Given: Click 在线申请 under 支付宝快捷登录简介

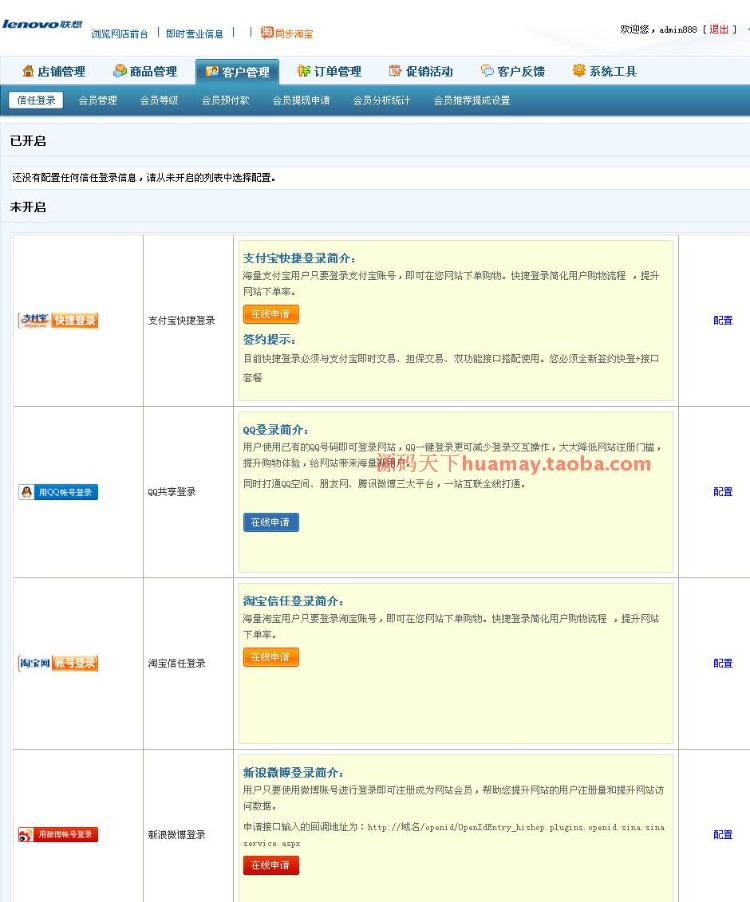Looking at the screenshot, I should coord(271,314).
